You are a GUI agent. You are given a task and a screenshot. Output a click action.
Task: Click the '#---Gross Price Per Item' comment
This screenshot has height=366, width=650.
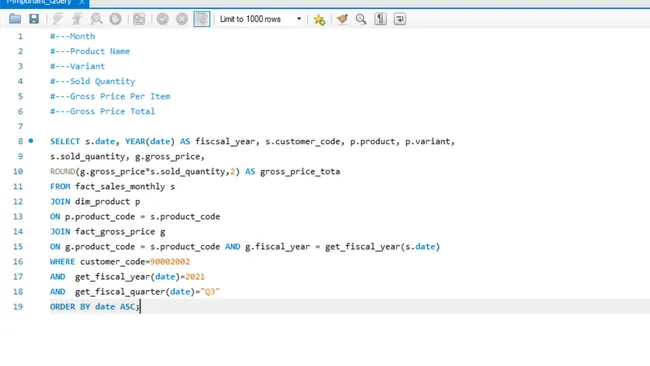point(110,96)
